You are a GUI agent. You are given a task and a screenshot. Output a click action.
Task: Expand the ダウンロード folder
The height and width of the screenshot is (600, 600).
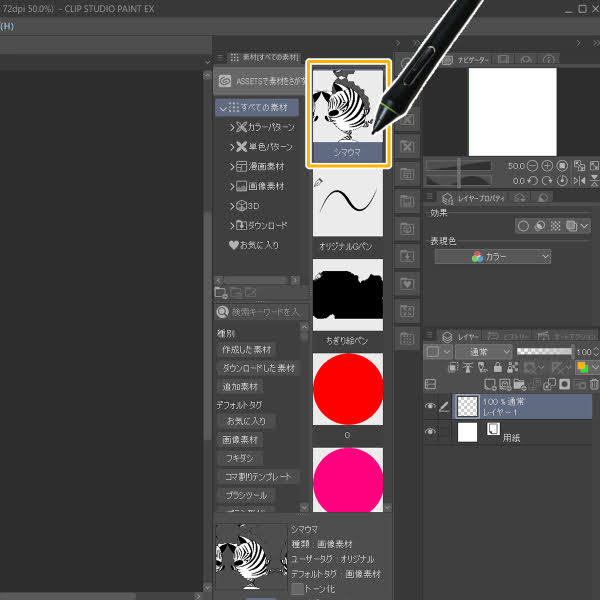click(232, 226)
